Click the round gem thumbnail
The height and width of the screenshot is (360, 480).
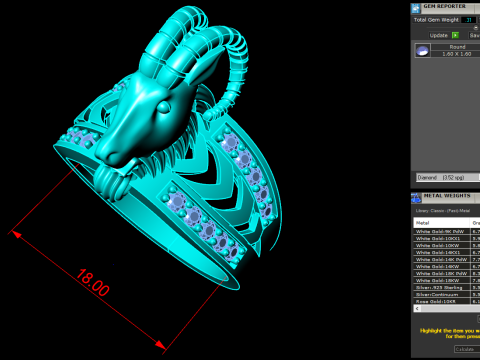422,51
